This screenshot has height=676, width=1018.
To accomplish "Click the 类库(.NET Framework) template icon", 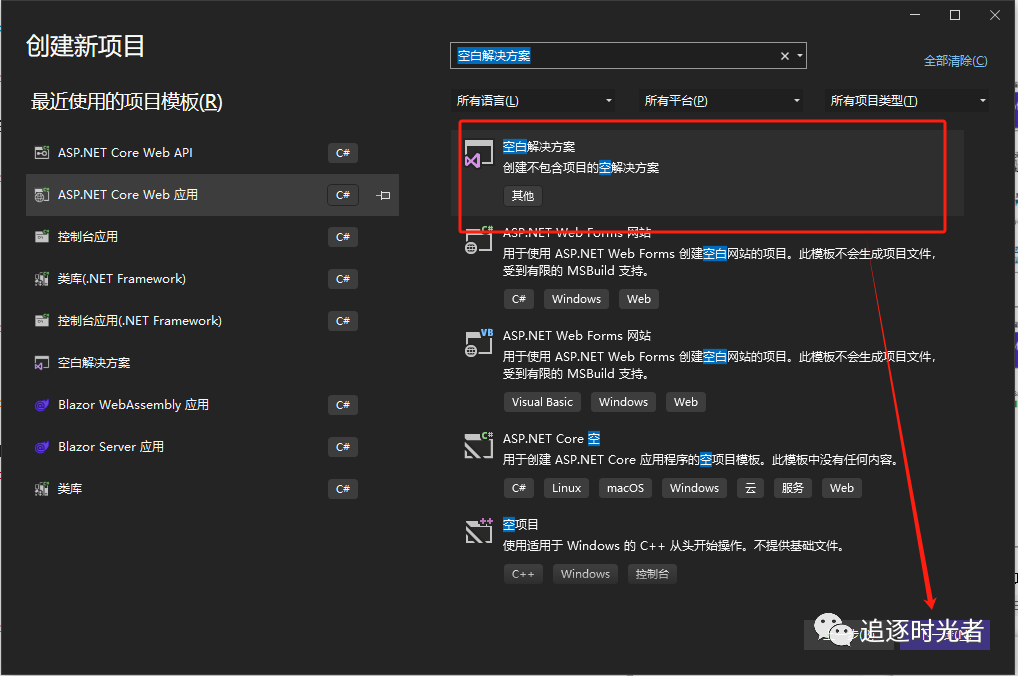I will coord(42,279).
